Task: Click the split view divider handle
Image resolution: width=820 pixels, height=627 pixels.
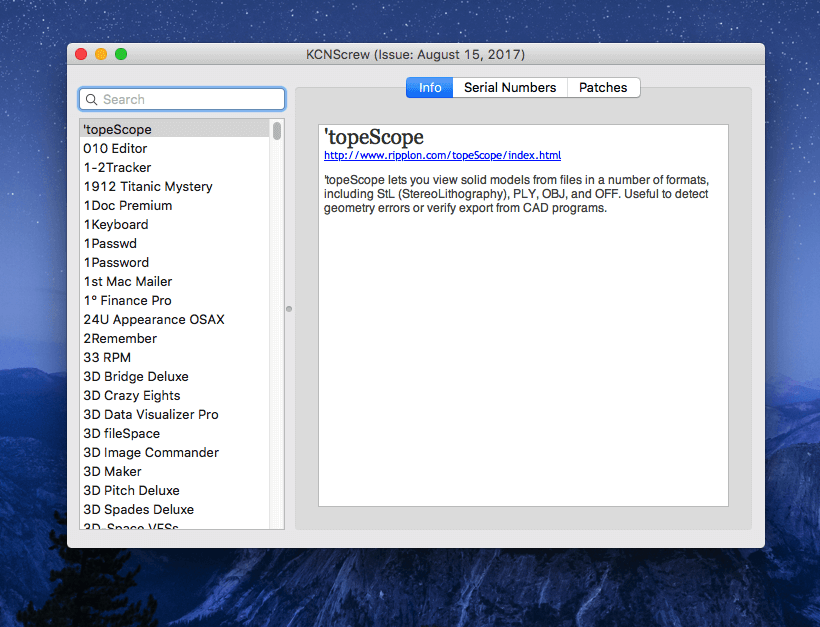Action: point(289,309)
